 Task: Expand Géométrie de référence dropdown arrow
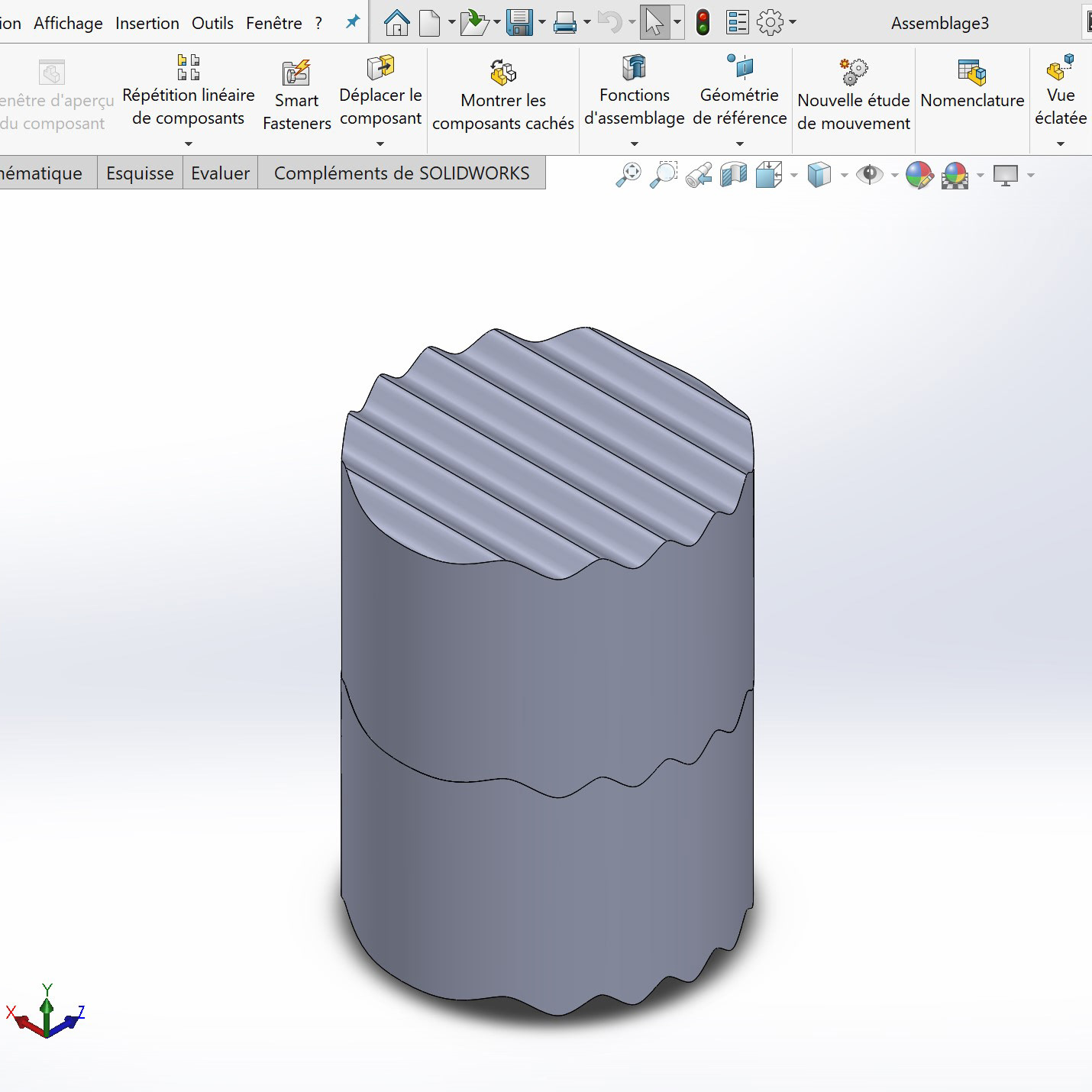pos(739,144)
